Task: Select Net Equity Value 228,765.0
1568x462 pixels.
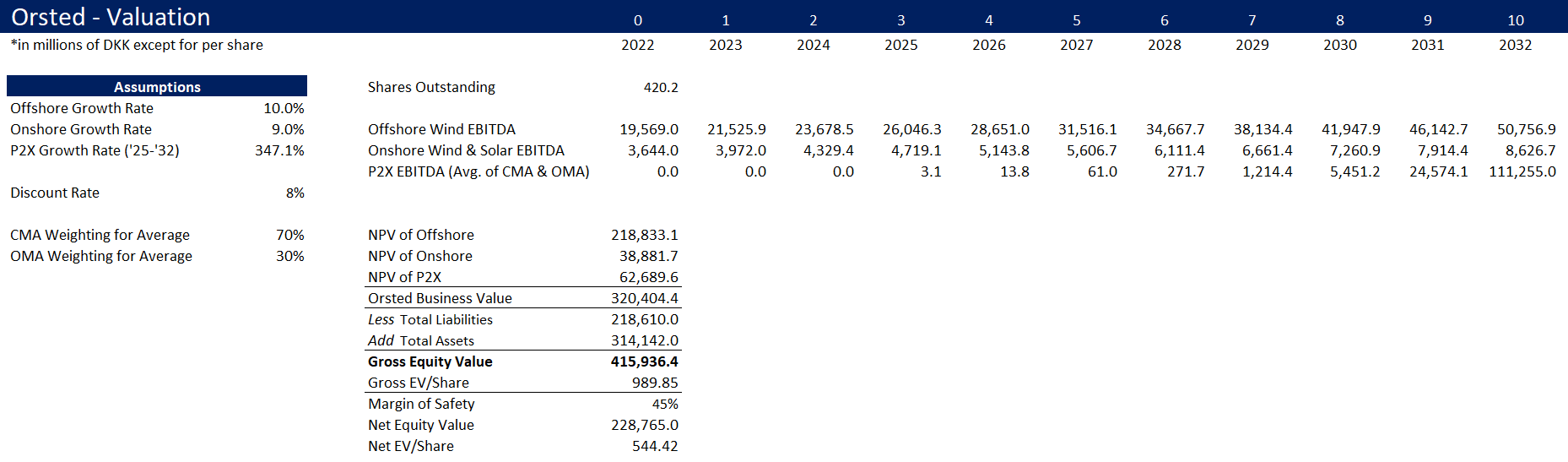Action: [645, 425]
